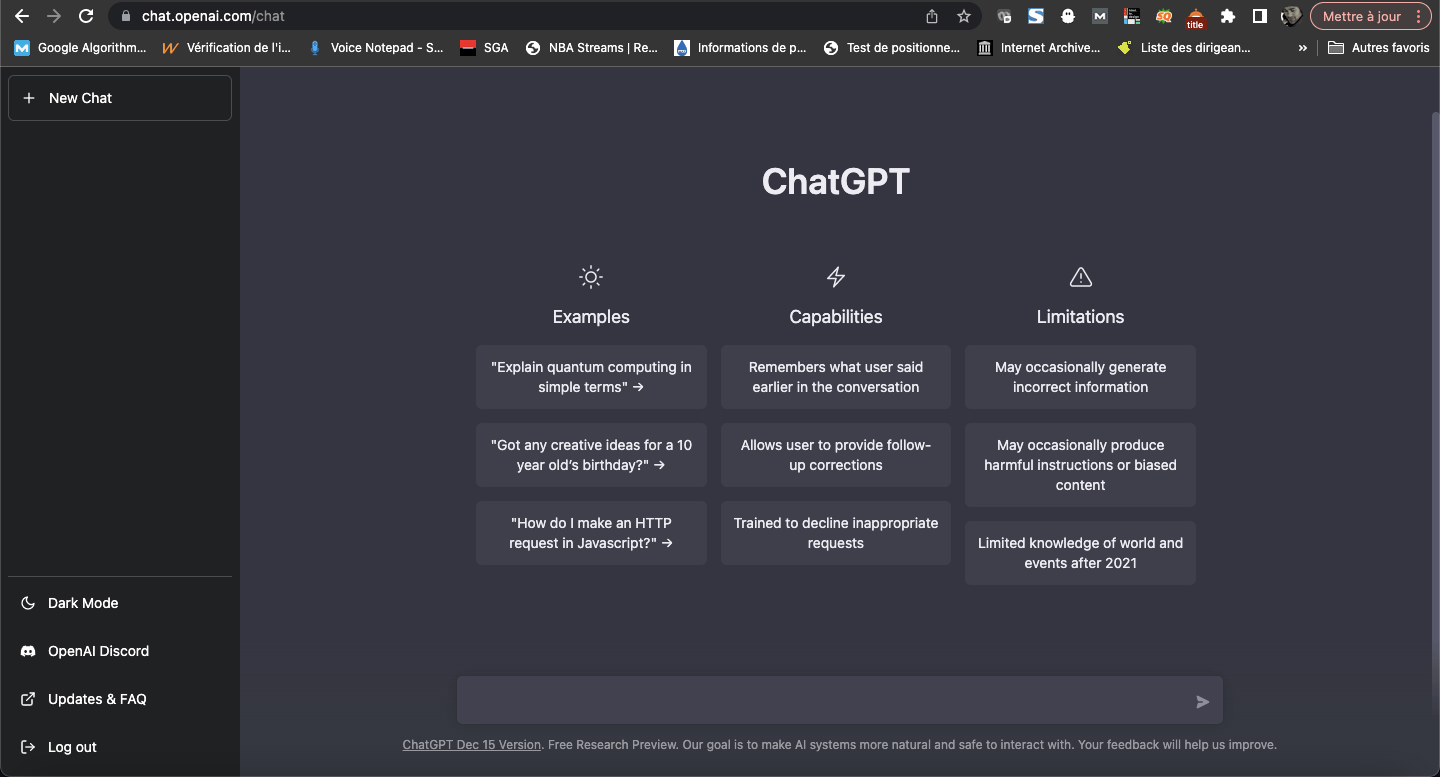Click 'Trained to decline inappropriate requests' card
This screenshot has height=777, width=1440.
pyautogui.click(x=836, y=533)
